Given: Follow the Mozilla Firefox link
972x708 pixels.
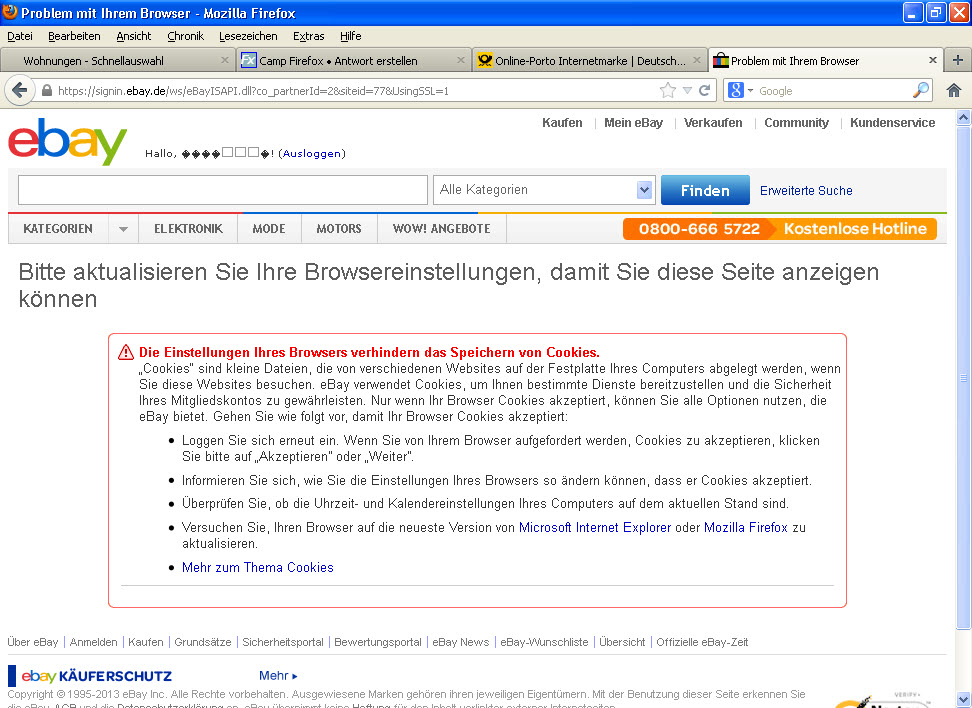Looking at the screenshot, I should [746, 528].
